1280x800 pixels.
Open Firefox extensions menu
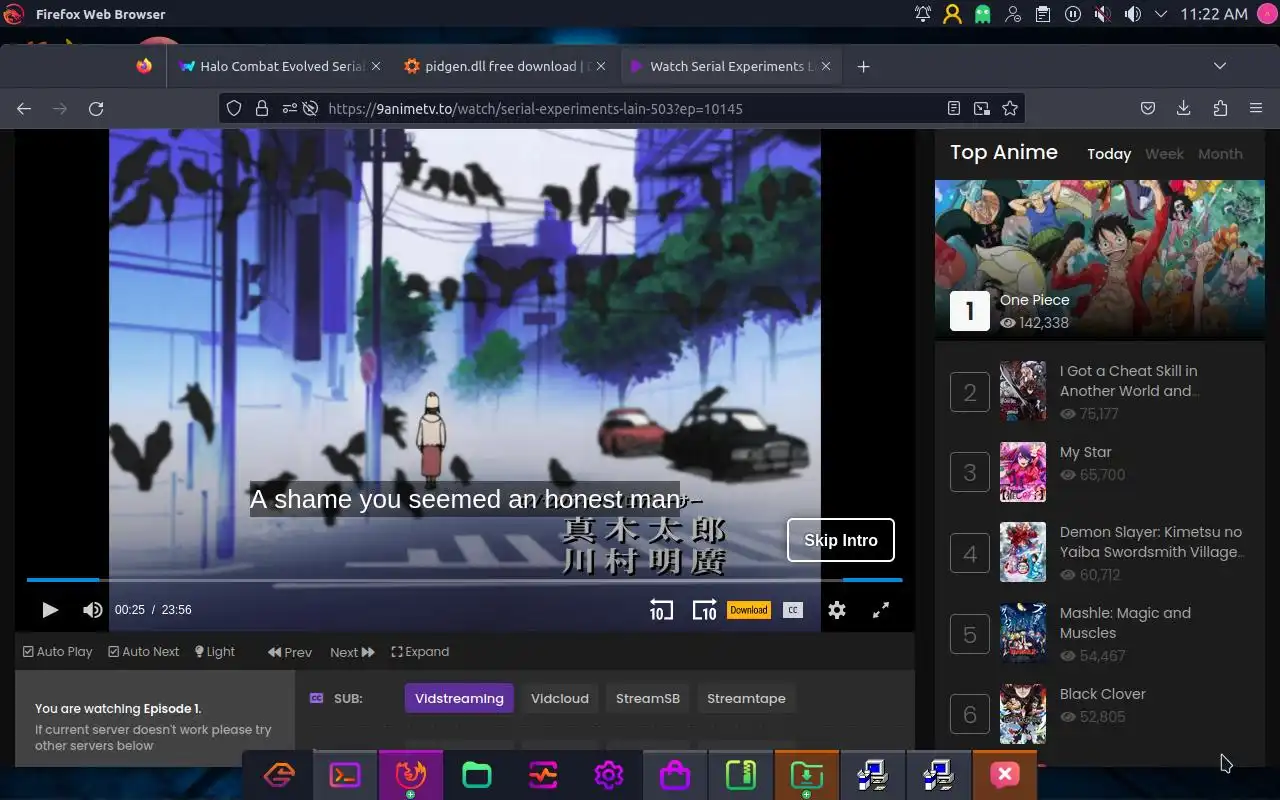[x=1220, y=108]
